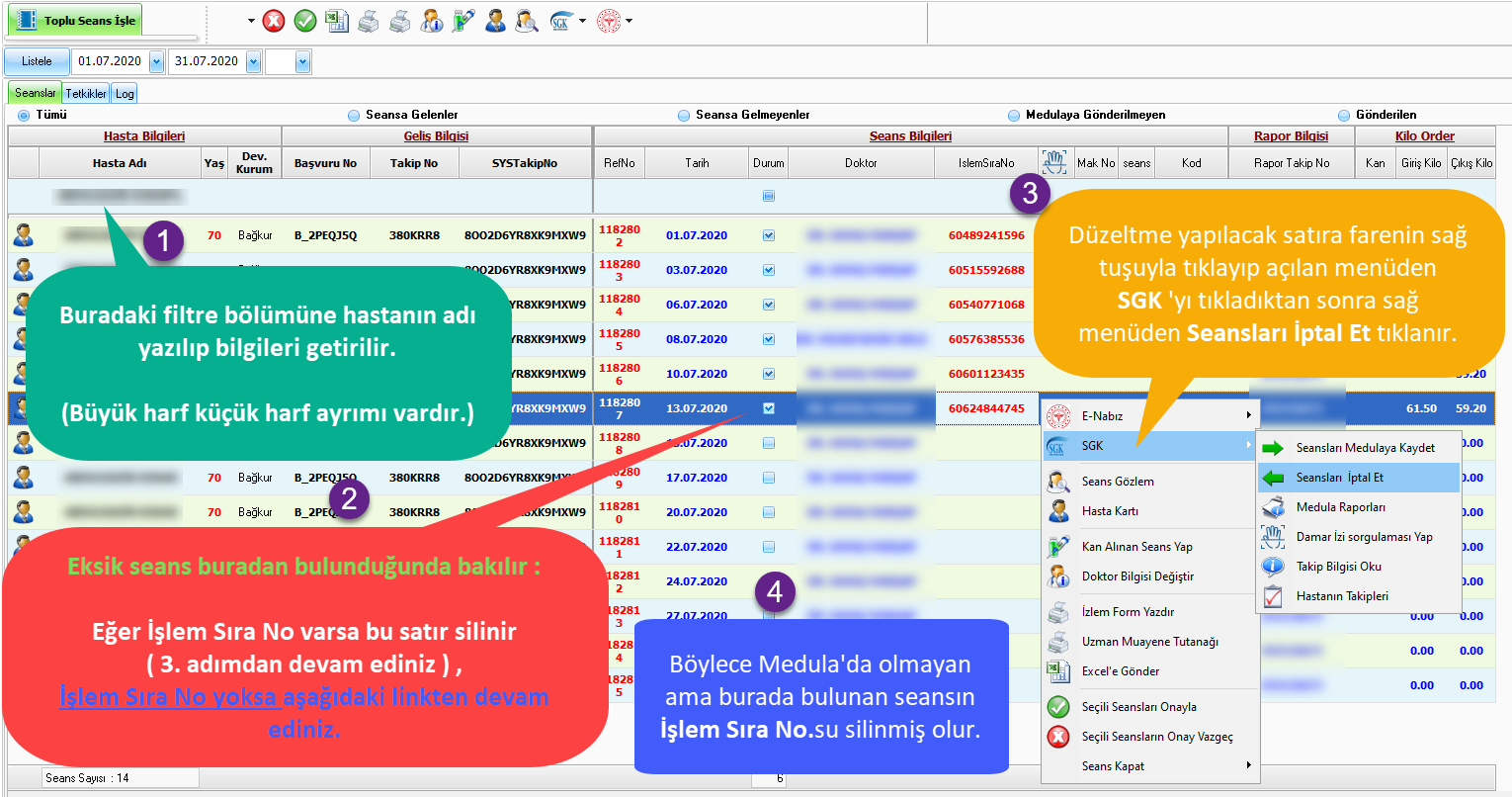Click the film-strip icon on Toplu Seans İşle

[x=27, y=20]
